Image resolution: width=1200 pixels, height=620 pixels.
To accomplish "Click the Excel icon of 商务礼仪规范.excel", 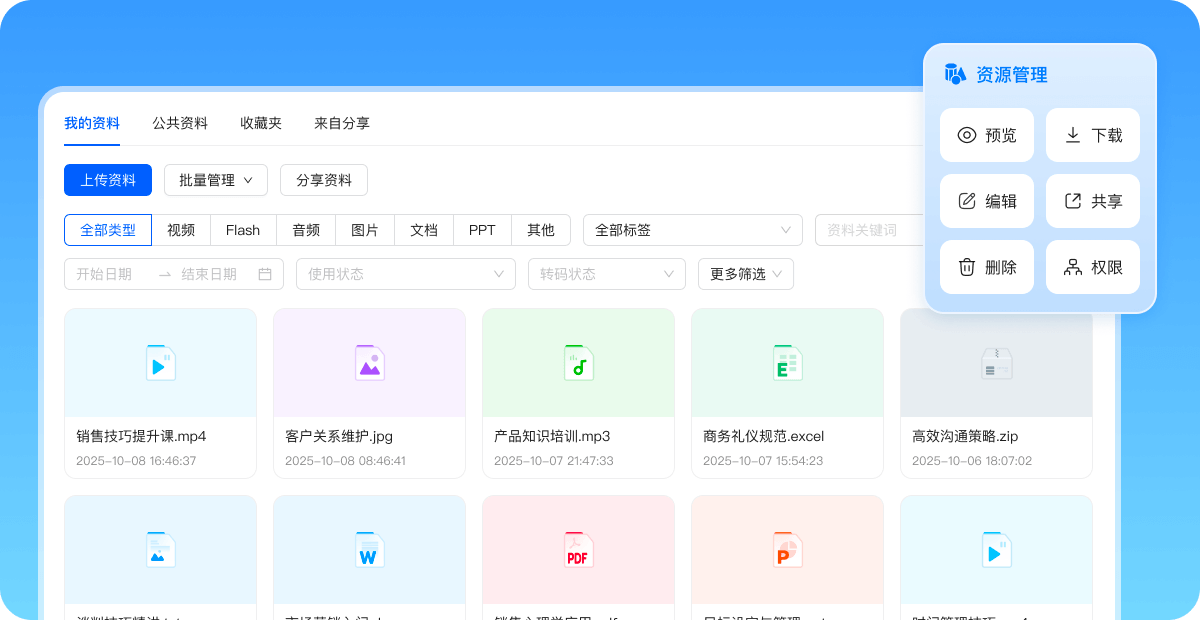I will [x=787, y=363].
